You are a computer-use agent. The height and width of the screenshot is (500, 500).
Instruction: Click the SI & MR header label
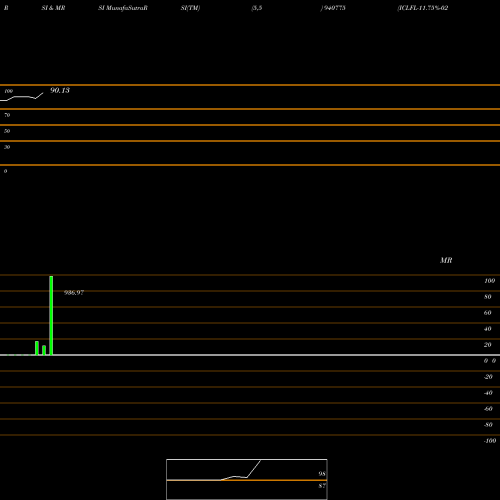coord(53,8)
